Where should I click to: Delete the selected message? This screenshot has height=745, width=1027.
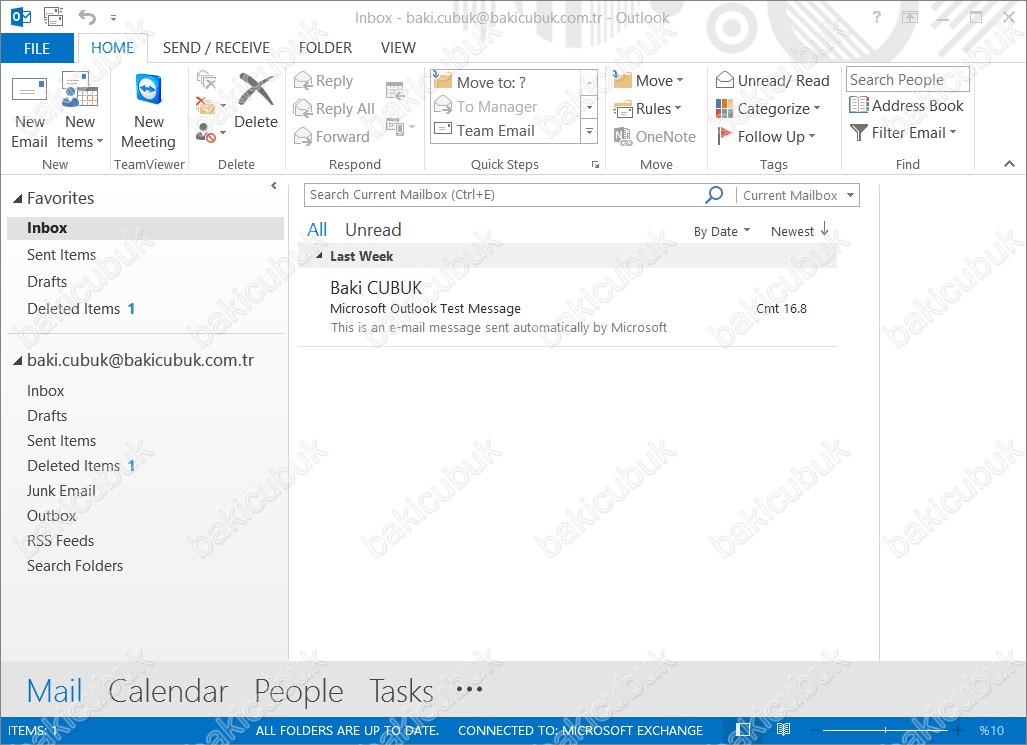256,102
